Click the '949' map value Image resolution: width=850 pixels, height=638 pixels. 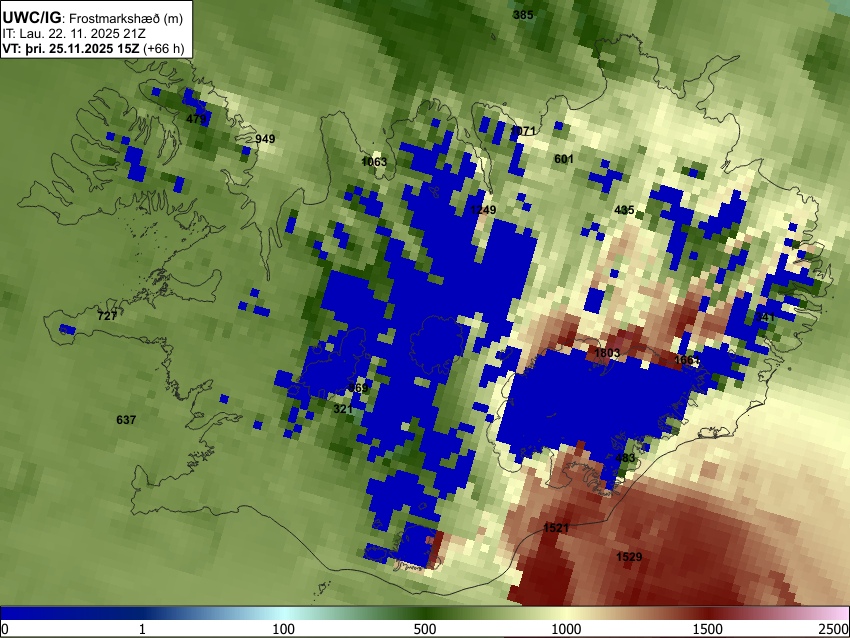(x=265, y=139)
